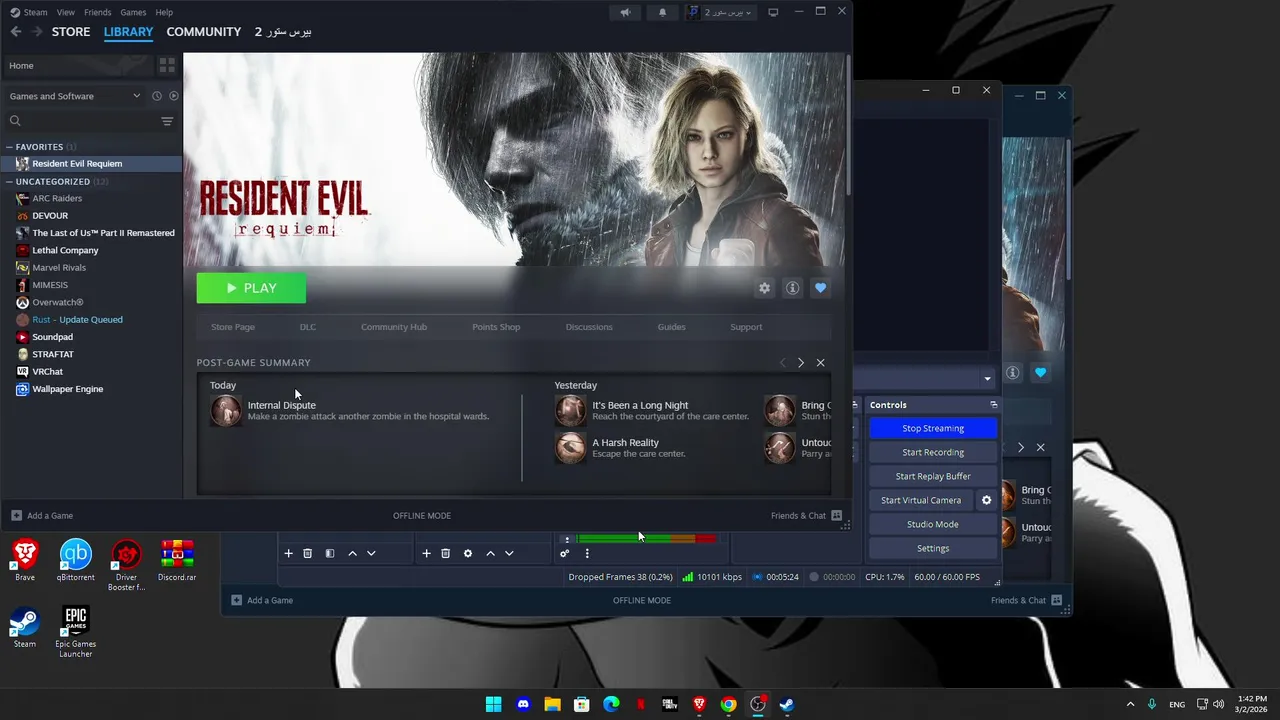
Task: Open Steam announcements megaphone icon
Action: coord(625,12)
